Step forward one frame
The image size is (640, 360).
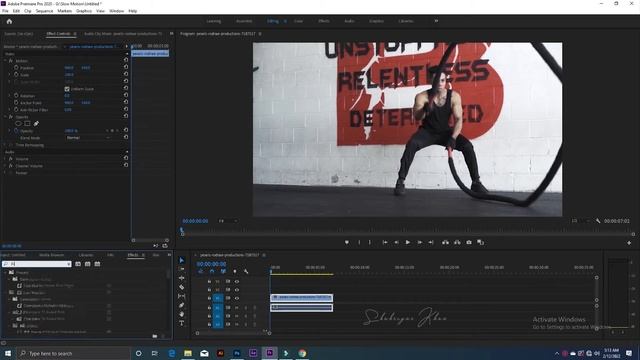(x=419, y=242)
